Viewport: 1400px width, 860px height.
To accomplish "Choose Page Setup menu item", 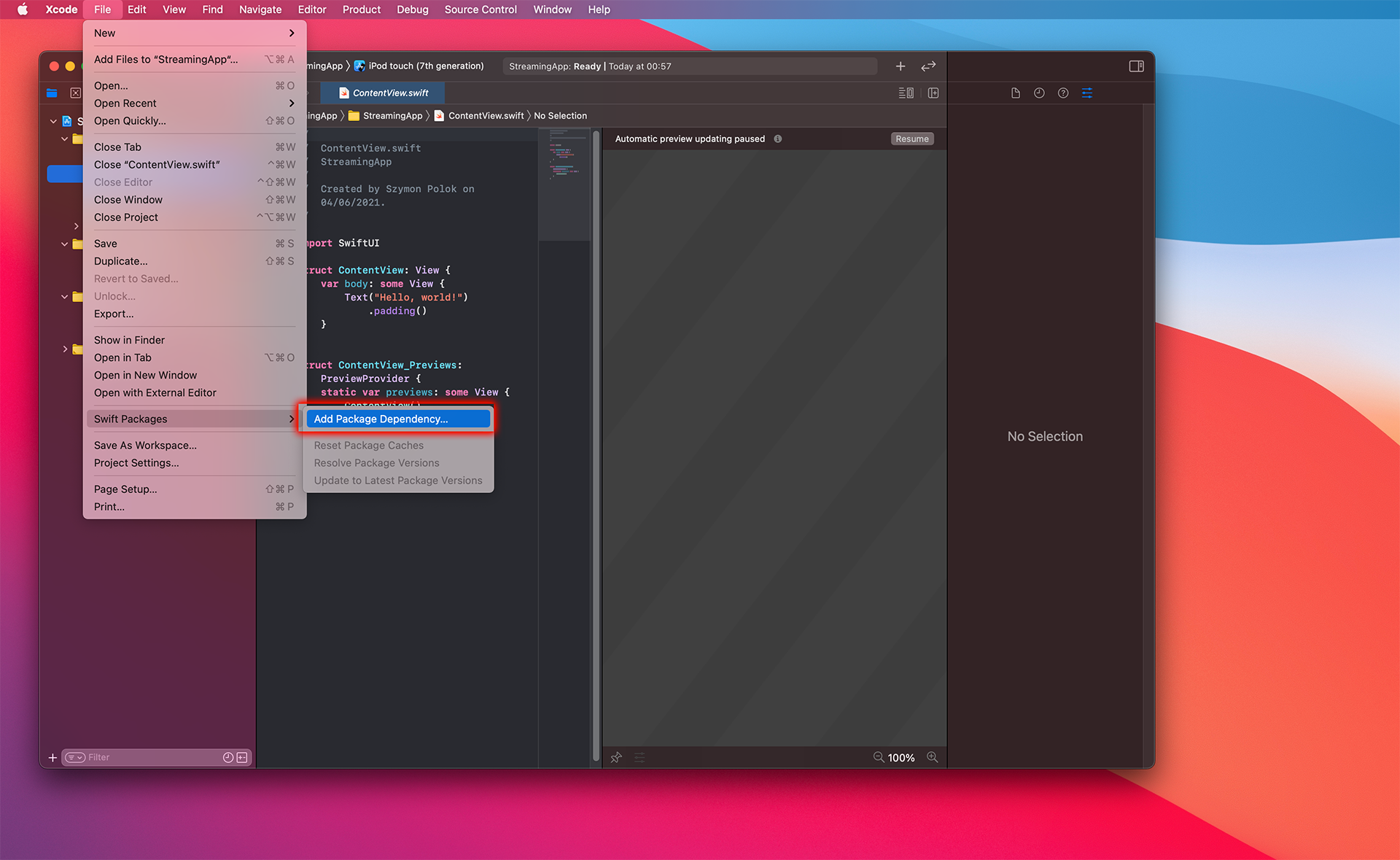I will pos(195,489).
